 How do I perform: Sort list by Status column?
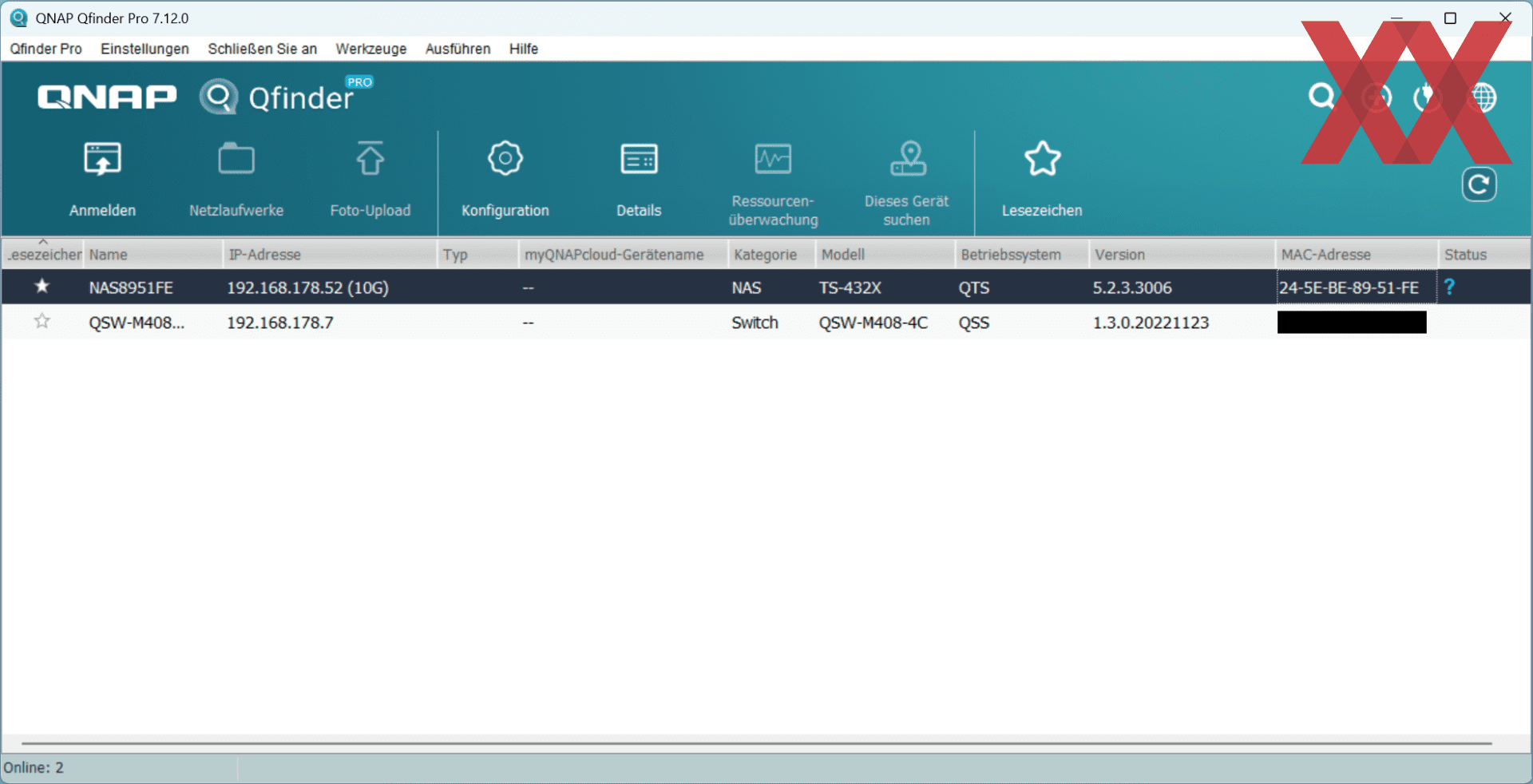click(1484, 254)
